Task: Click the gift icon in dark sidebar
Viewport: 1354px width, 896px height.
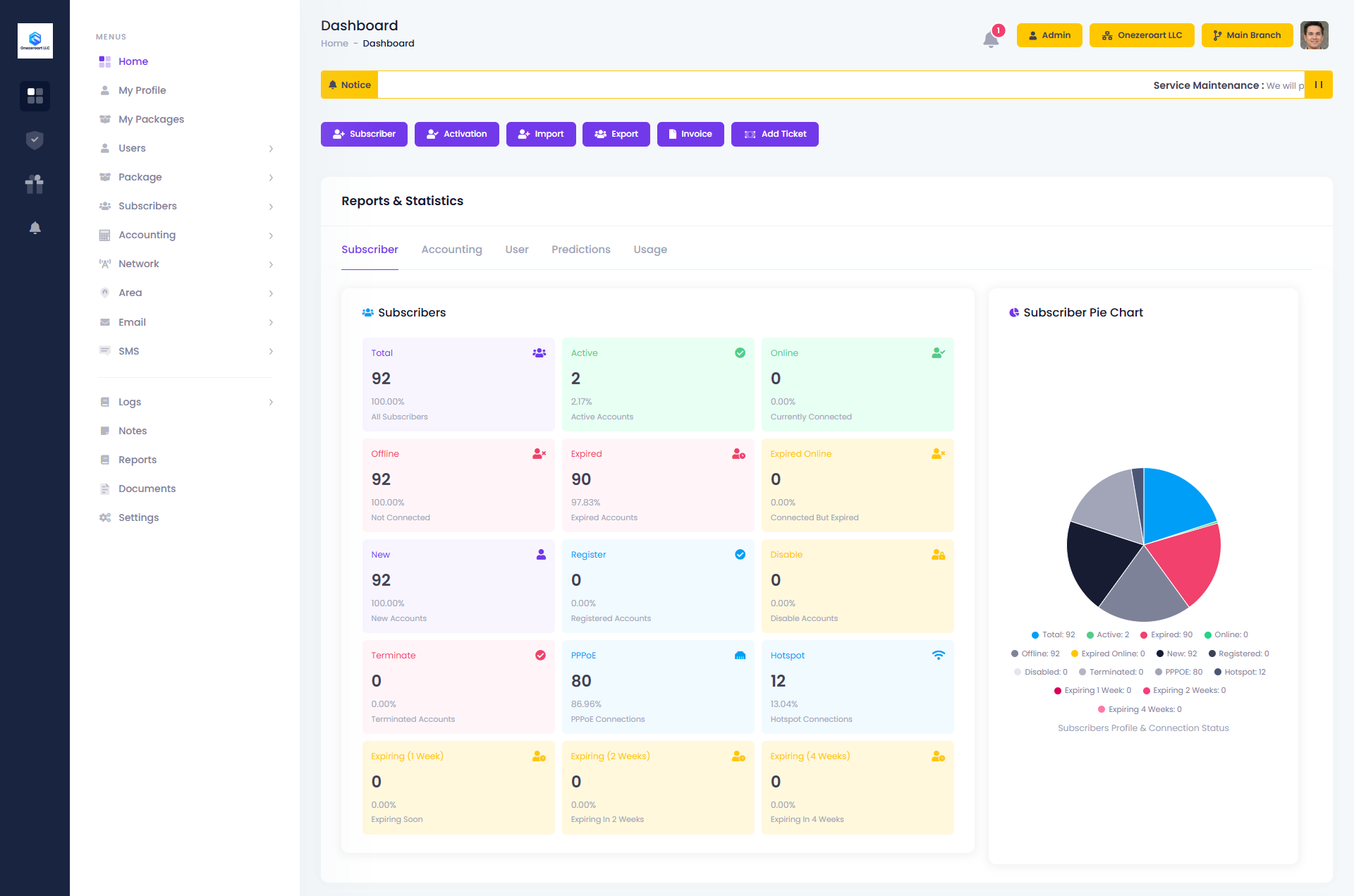Action: tap(35, 184)
